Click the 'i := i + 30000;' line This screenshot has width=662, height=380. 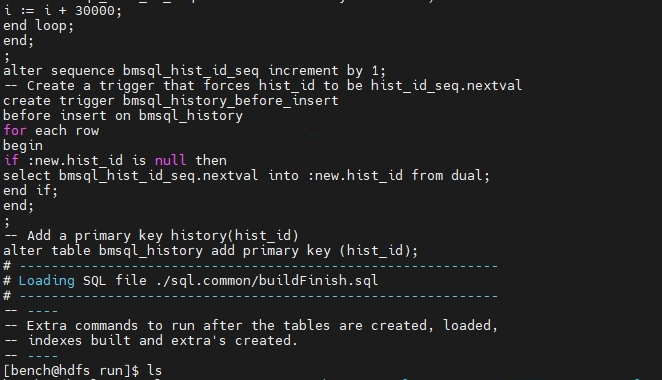tap(62, 11)
